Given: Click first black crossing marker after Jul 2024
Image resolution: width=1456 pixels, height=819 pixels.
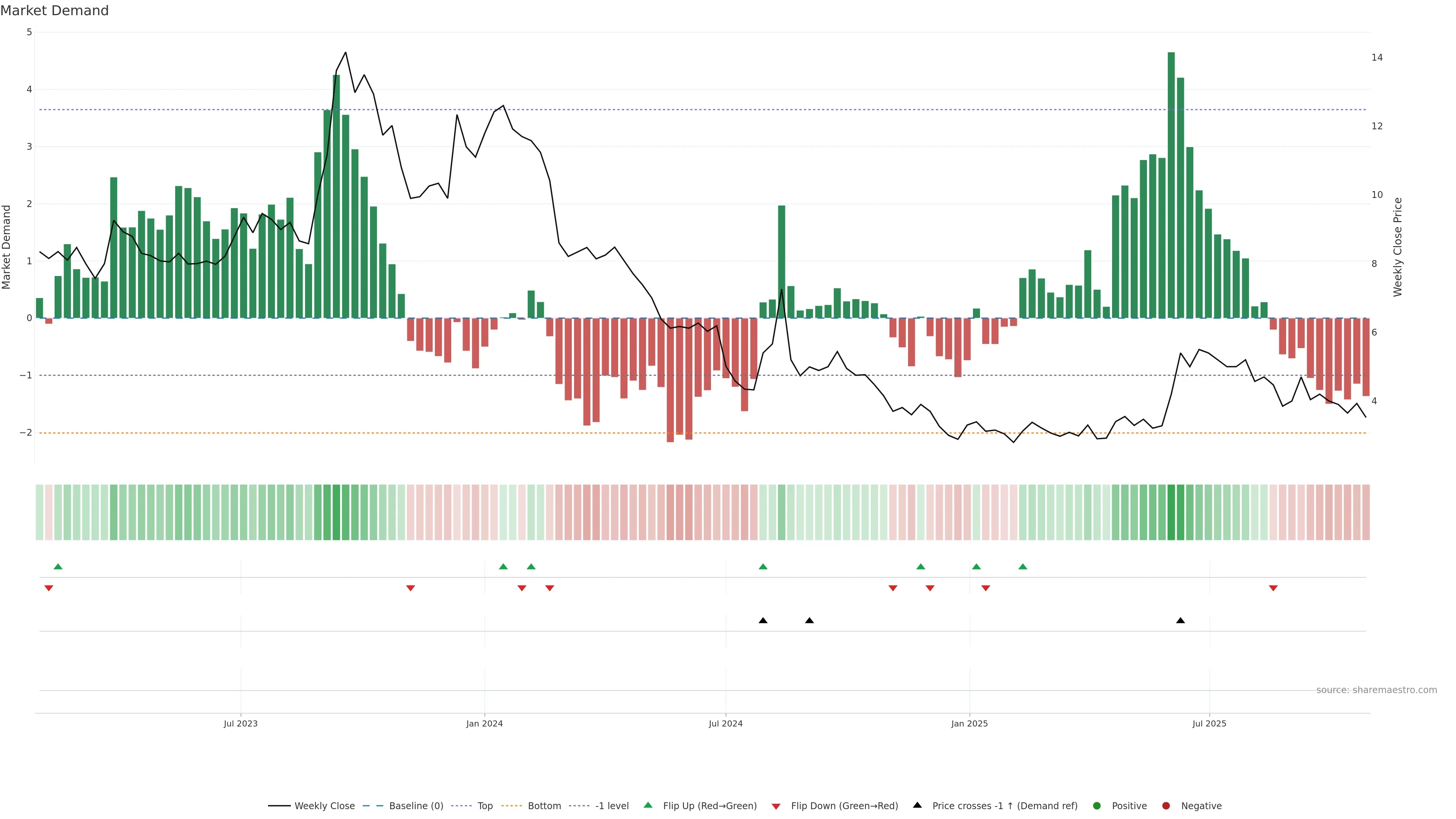Looking at the screenshot, I should [x=763, y=621].
